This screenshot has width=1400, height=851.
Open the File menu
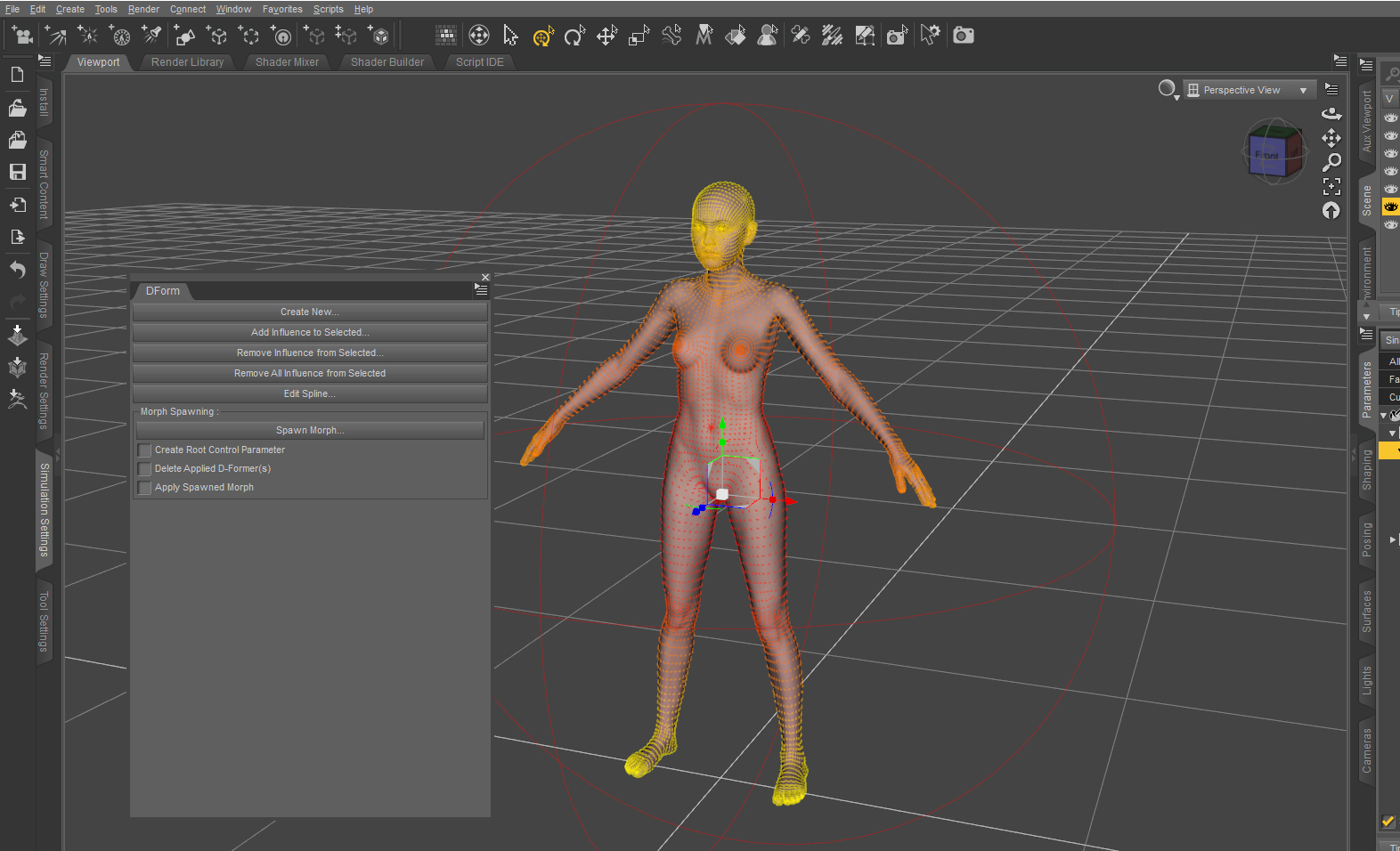[x=12, y=9]
